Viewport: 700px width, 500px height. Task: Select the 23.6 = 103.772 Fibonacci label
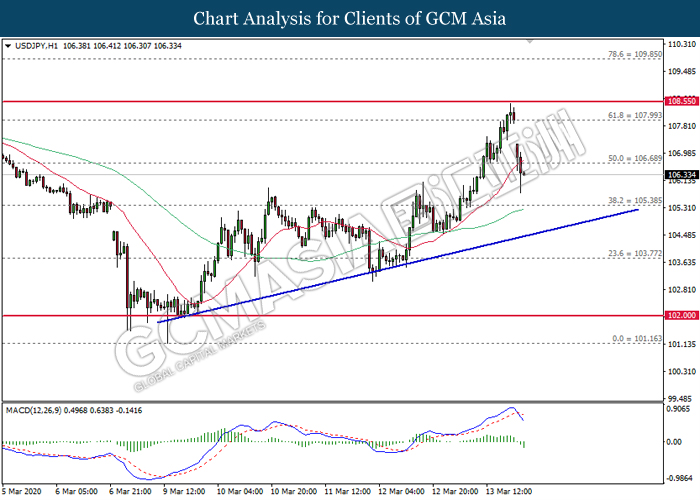click(635, 254)
